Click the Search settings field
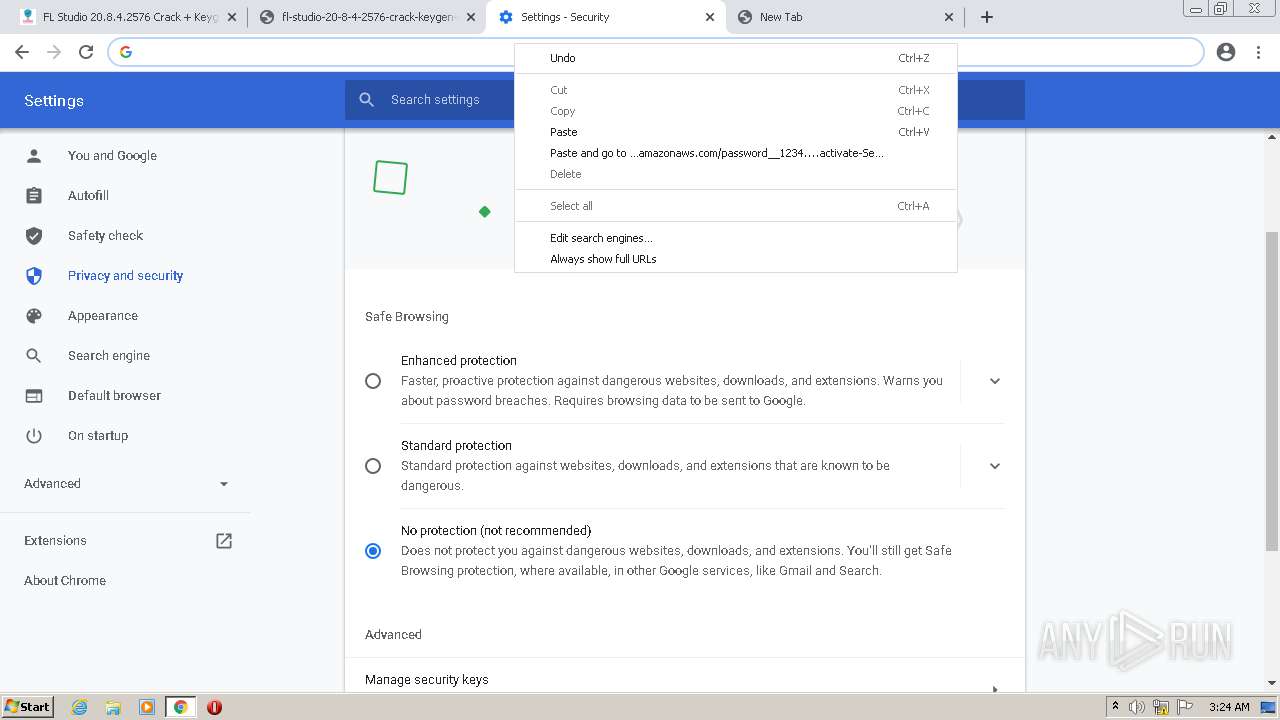 point(685,100)
